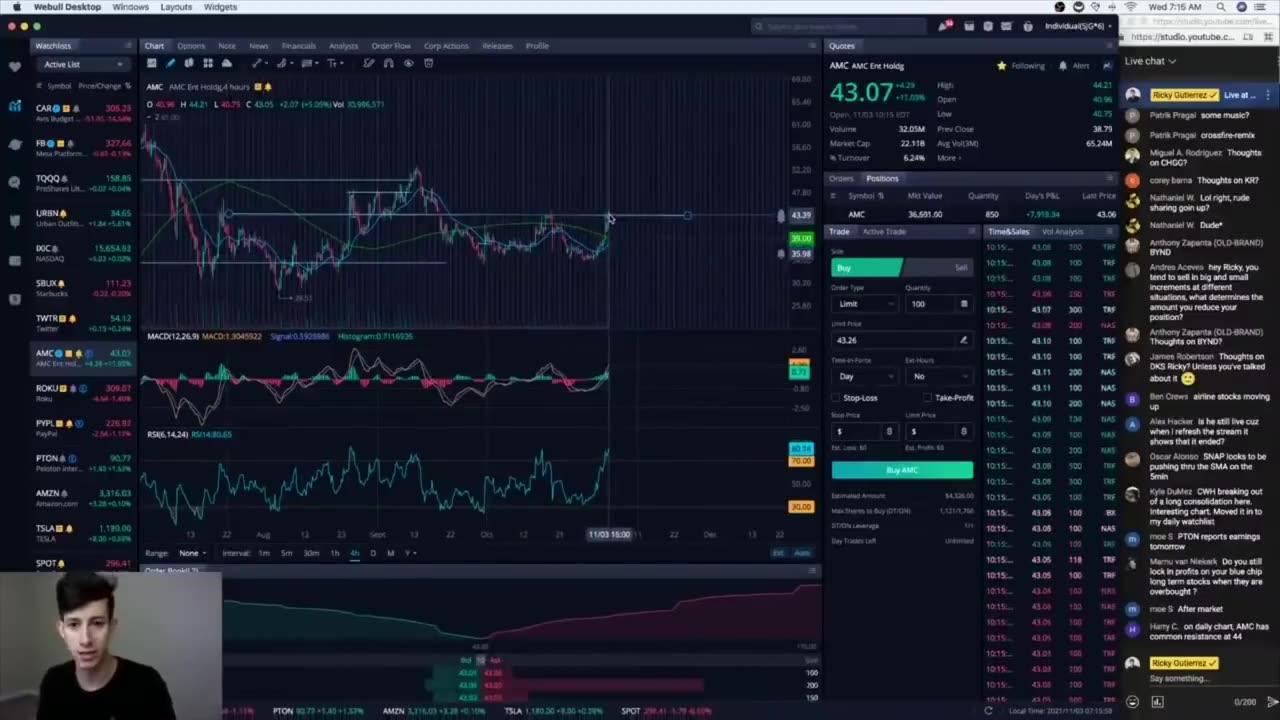The width and height of the screenshot is (1280, 720).
Task: Select the pencil drawing tool in chart toolbar
Action: click(x=170, y=63)
